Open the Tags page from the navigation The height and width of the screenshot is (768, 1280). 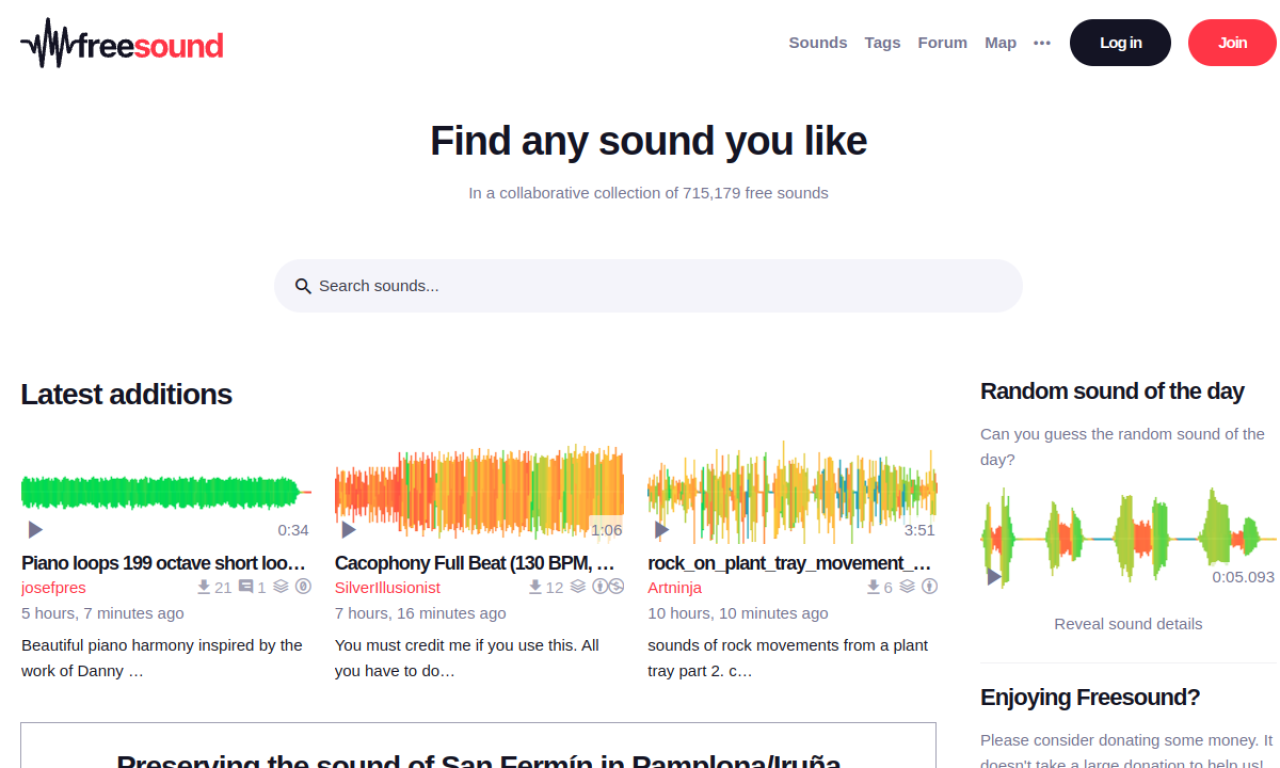pyautogui.click(x=882, y=43)
